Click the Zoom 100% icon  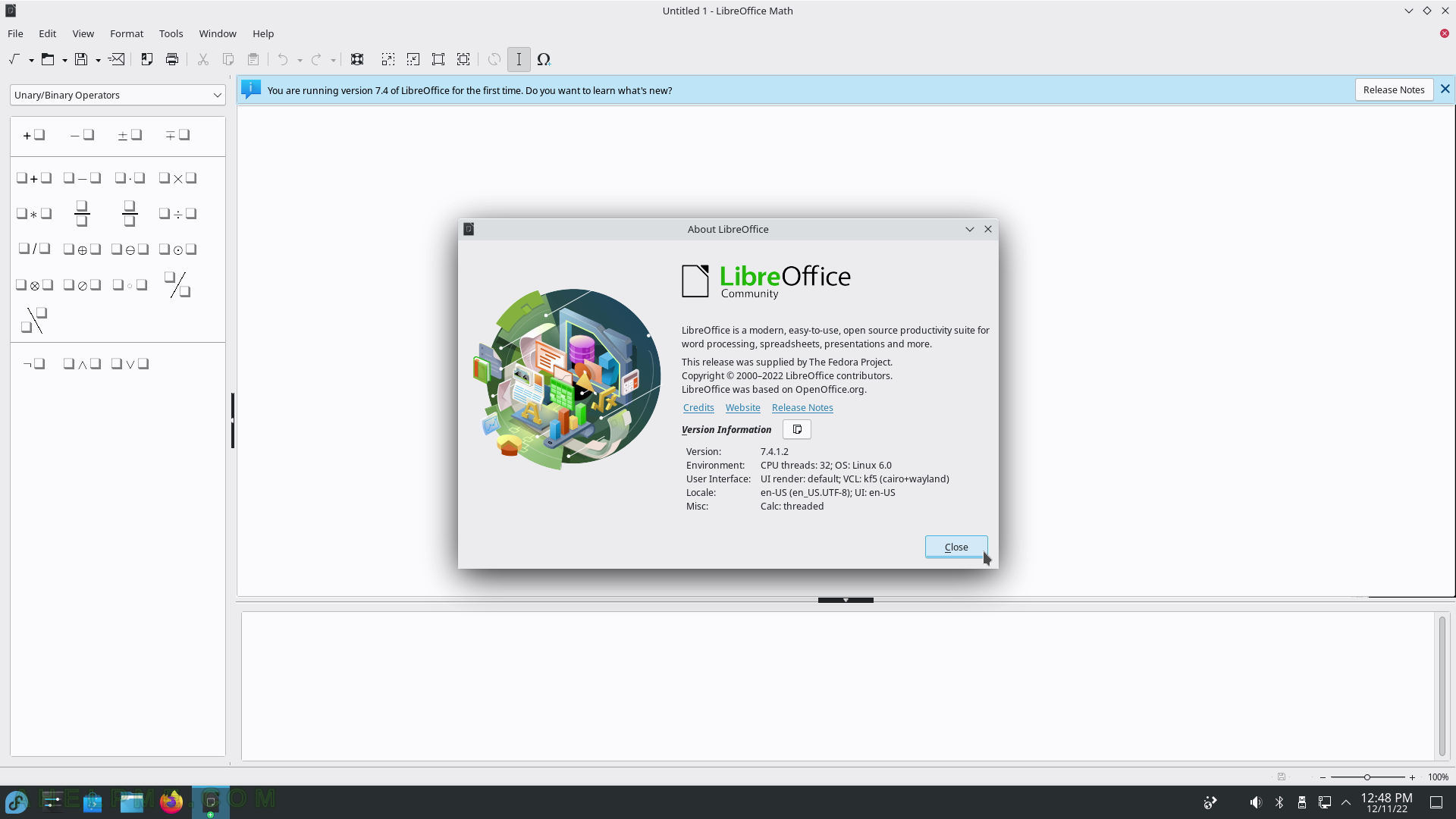438,59
